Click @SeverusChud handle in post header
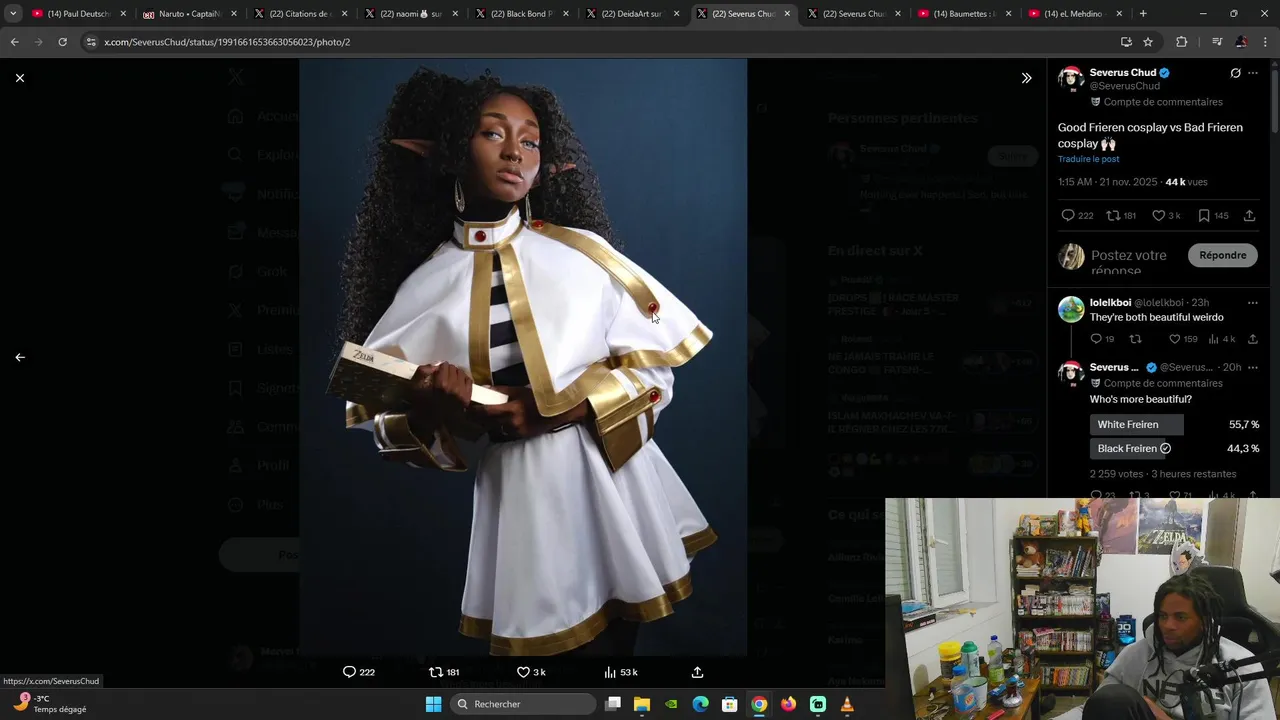1280x720 pixels. [x=1124, y=86]
